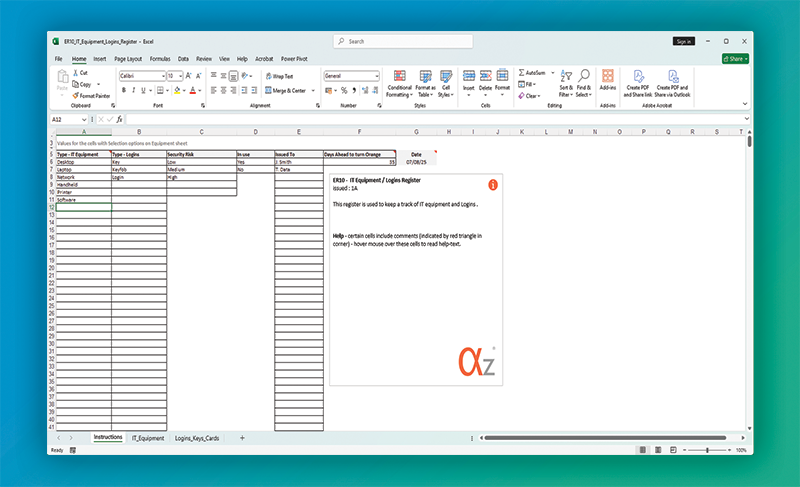Click the Insert Function fx icon
Screen dimensions: 800x487
pyautogui.click(x=119, y=119)
